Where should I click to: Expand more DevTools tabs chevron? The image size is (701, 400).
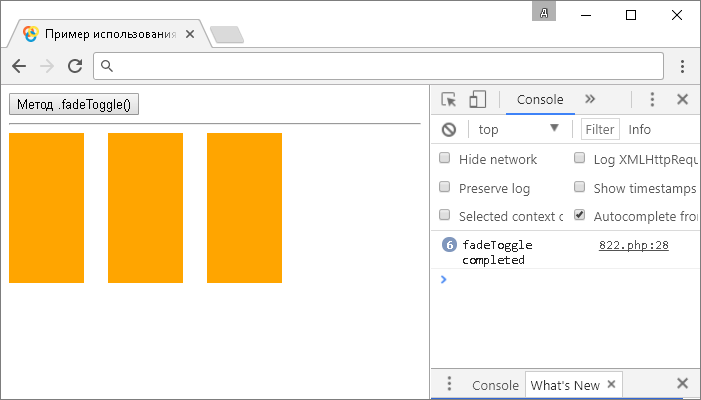click(590, 99)
